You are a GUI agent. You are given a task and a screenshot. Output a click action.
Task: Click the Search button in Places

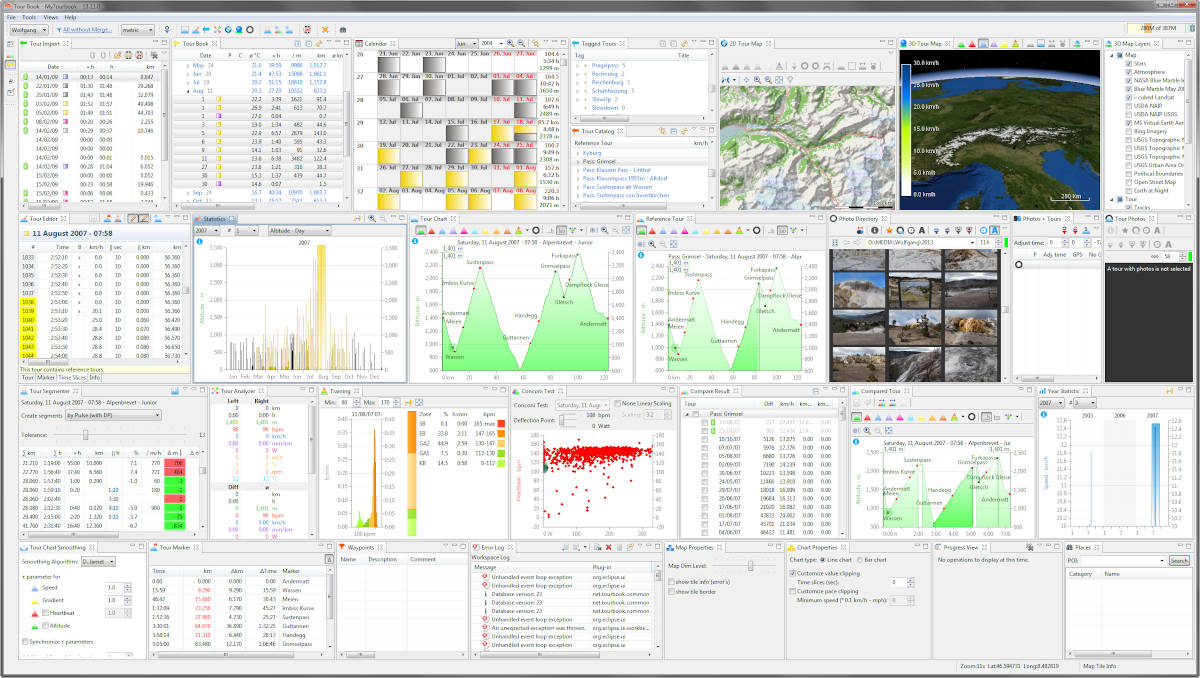click(1179, 561)
